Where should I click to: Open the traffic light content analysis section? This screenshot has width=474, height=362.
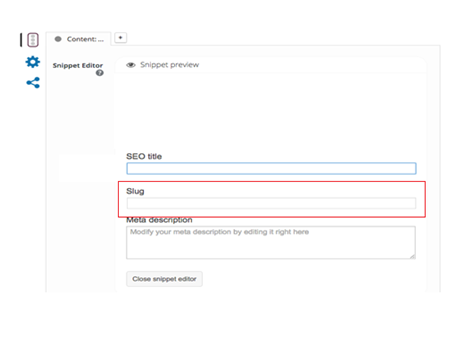click(x=33, y=40)
